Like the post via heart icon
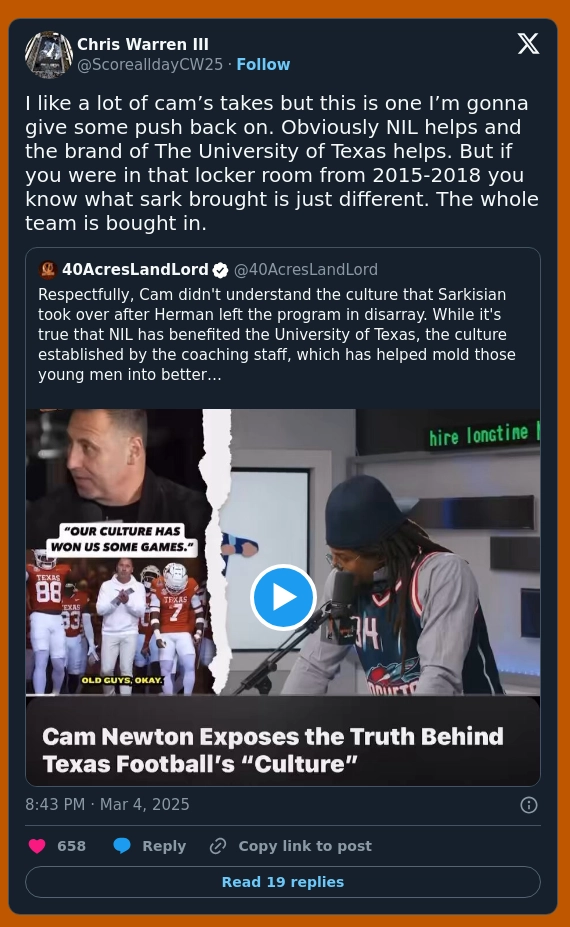Screen dimensions: 570x927 pyautogui.click(x=37, y=846)
